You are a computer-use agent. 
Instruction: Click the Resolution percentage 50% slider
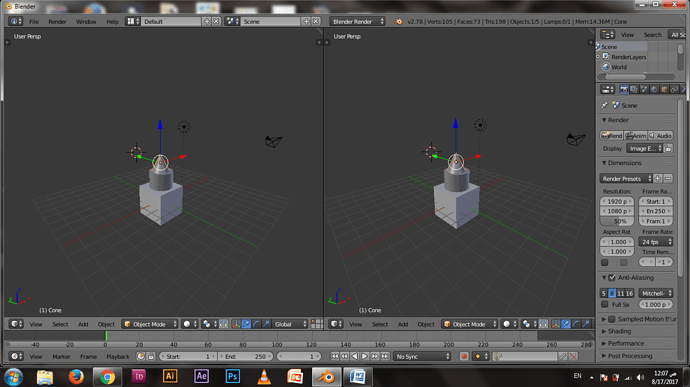coord(617,221)
